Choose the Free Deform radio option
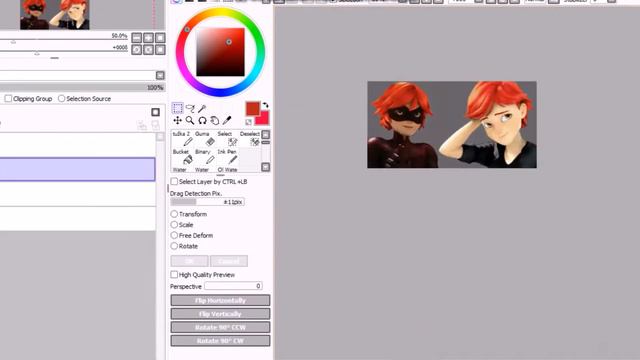640x360 pixels. click(x=174, y=235)
